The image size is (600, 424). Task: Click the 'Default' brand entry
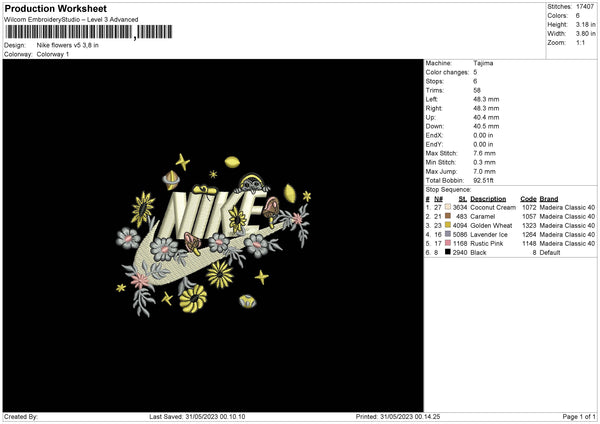tap(550, 253)
